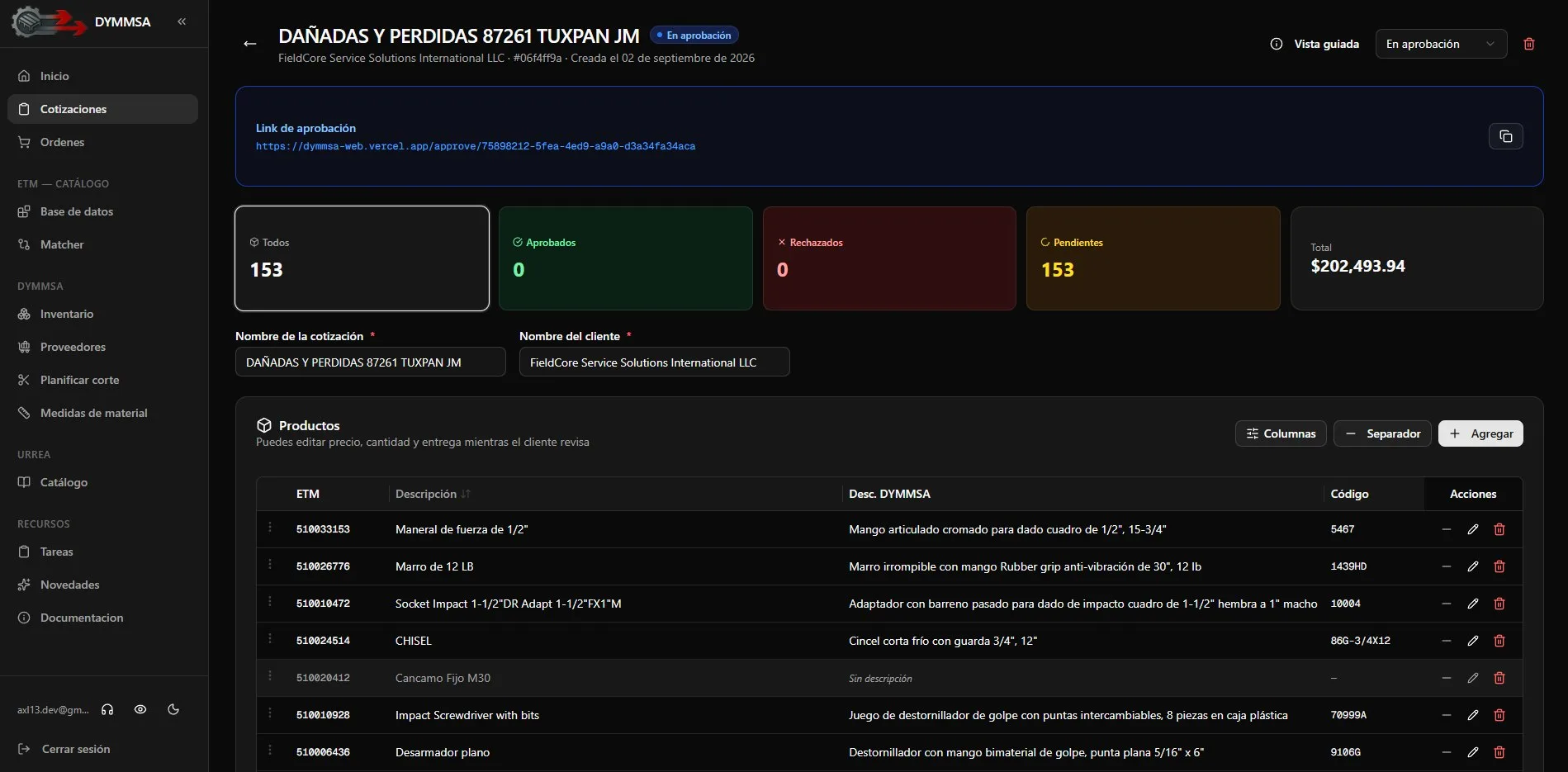The width and height of the screenshot is (1568, 772).
Task: Open drag handle menu for Desarmador plano row
Action: 270,751
